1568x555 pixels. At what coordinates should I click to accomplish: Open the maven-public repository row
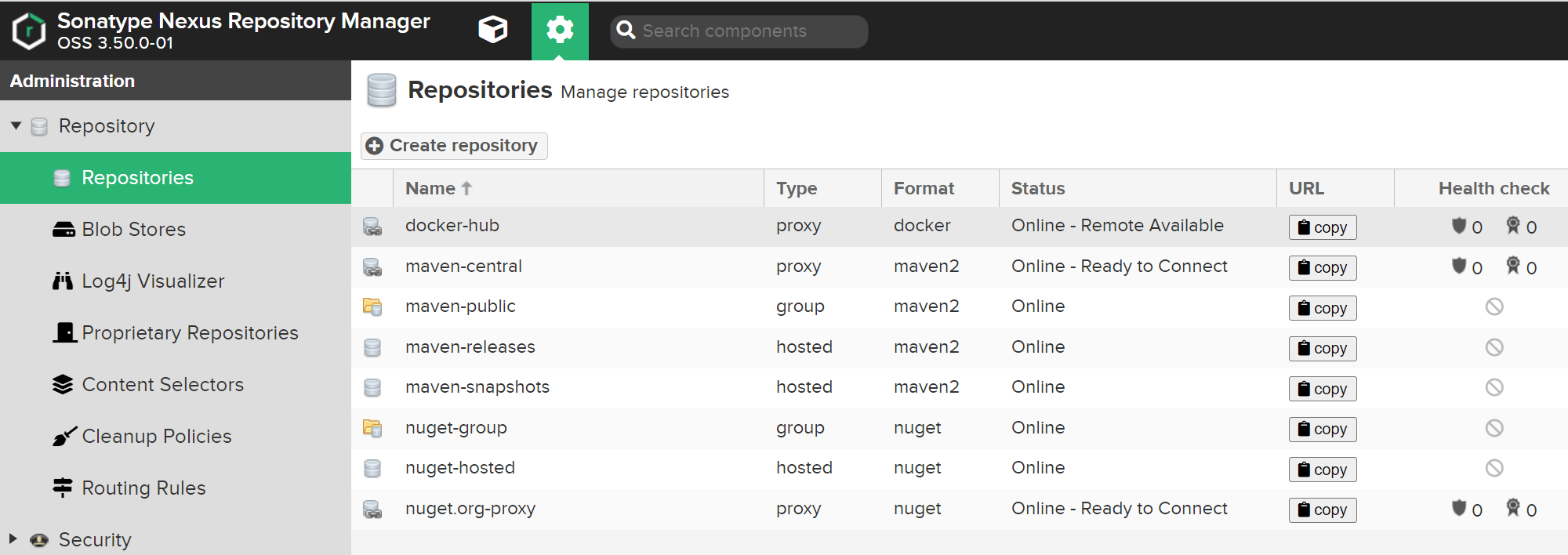tap(960, 307)
